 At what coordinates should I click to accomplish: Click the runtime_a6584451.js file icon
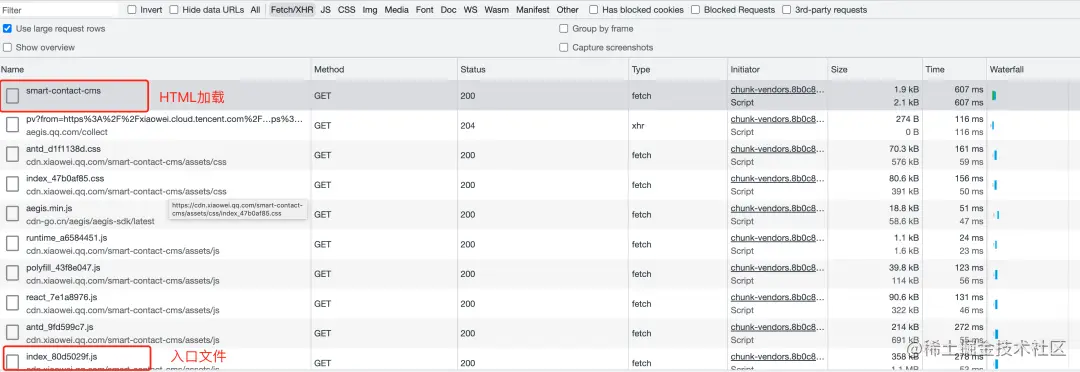pyautogui.click(x=12, y=244)
